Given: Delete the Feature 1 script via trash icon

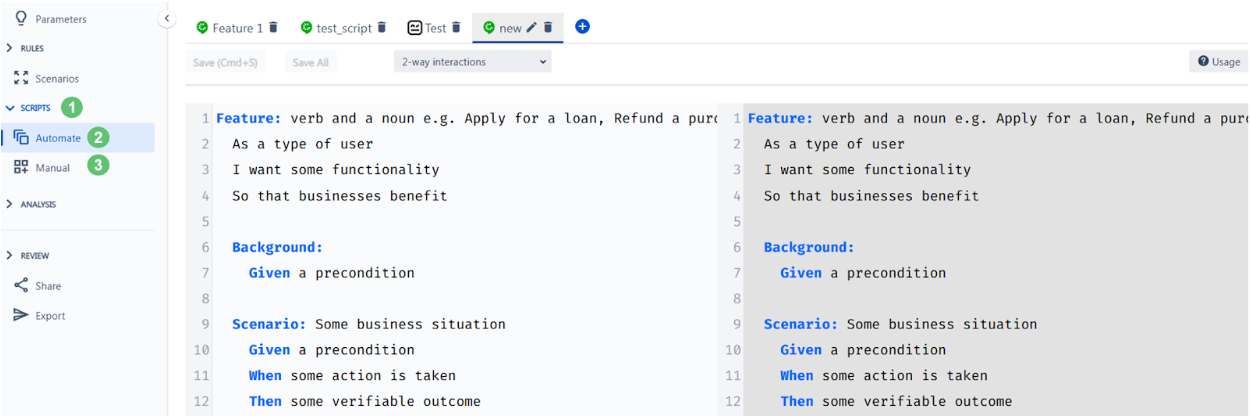Looking at the screenshot, I should coord(274,28).
